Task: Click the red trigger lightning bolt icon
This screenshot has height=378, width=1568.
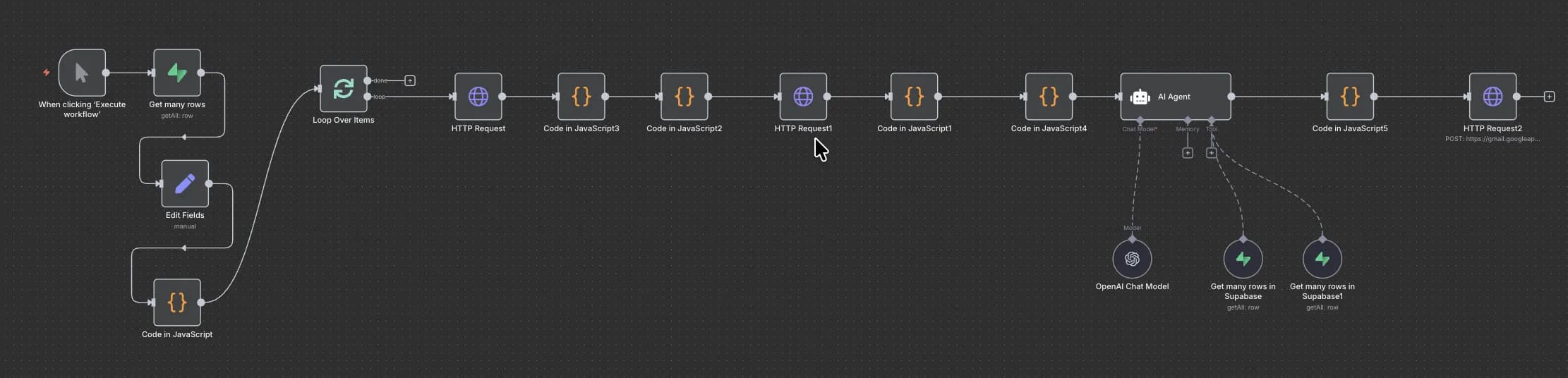Action: coord(47,73)
